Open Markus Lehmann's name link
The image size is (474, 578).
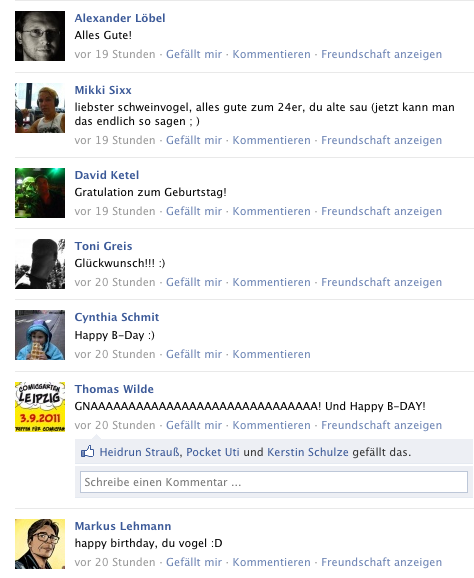[x=123, y=526]
